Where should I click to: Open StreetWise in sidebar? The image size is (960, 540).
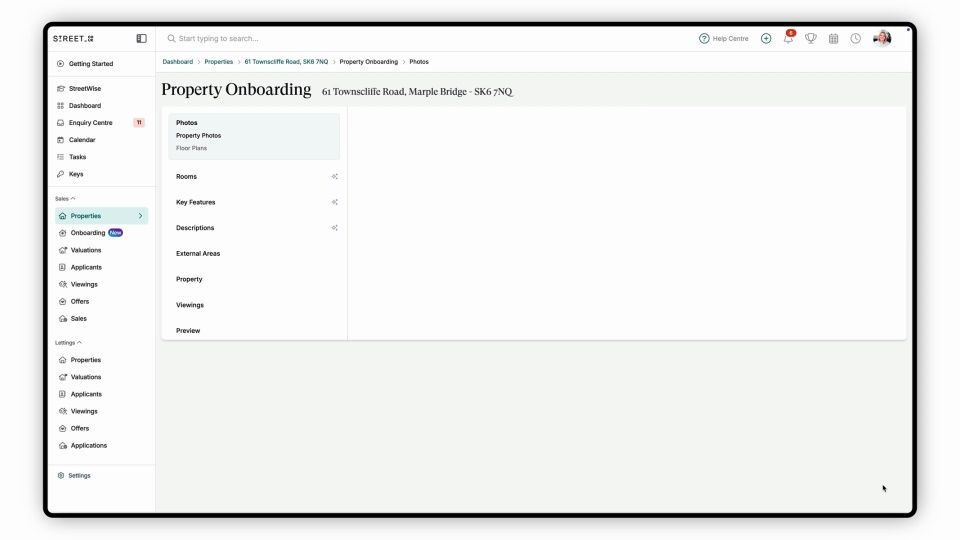[x=84, y=89]
